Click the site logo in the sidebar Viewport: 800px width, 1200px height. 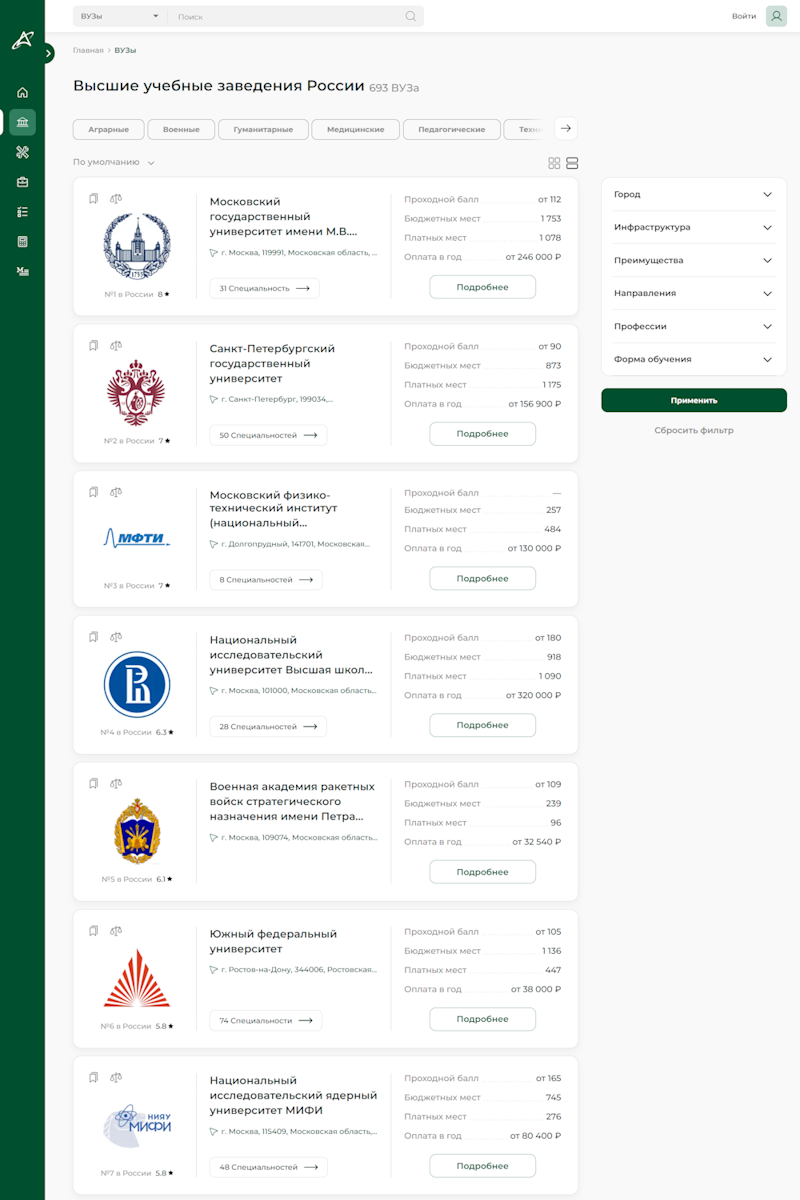(22, 40)
